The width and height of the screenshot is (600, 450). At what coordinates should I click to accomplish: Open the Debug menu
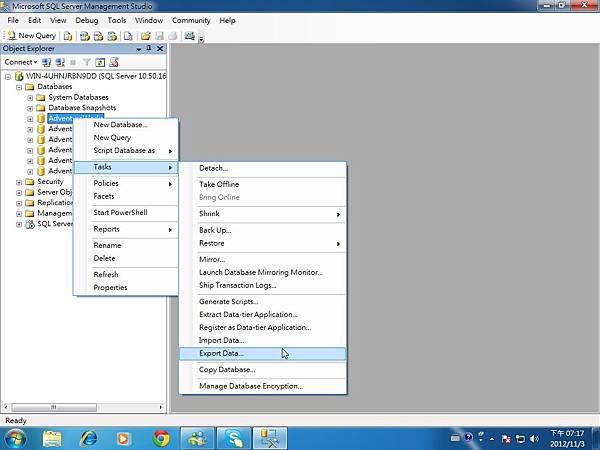point(86,20)
